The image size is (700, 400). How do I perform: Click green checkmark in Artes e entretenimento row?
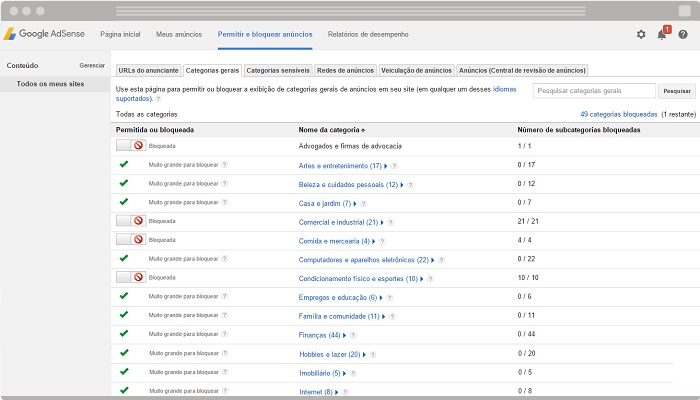124,164
